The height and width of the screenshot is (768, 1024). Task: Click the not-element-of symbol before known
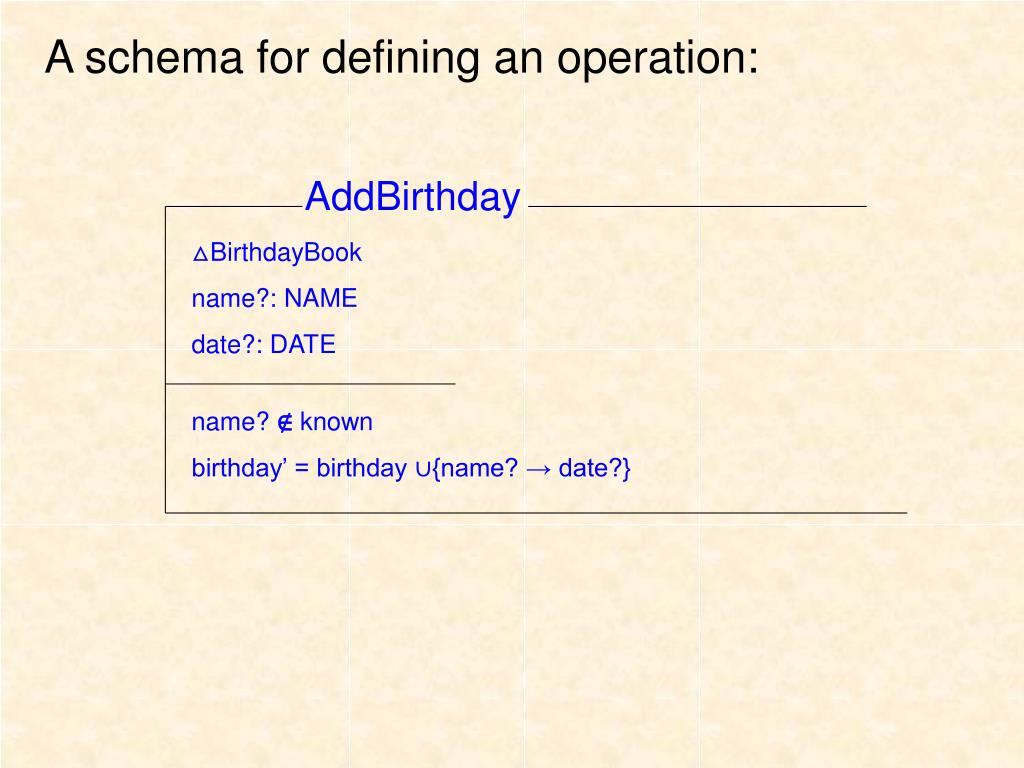285,423
